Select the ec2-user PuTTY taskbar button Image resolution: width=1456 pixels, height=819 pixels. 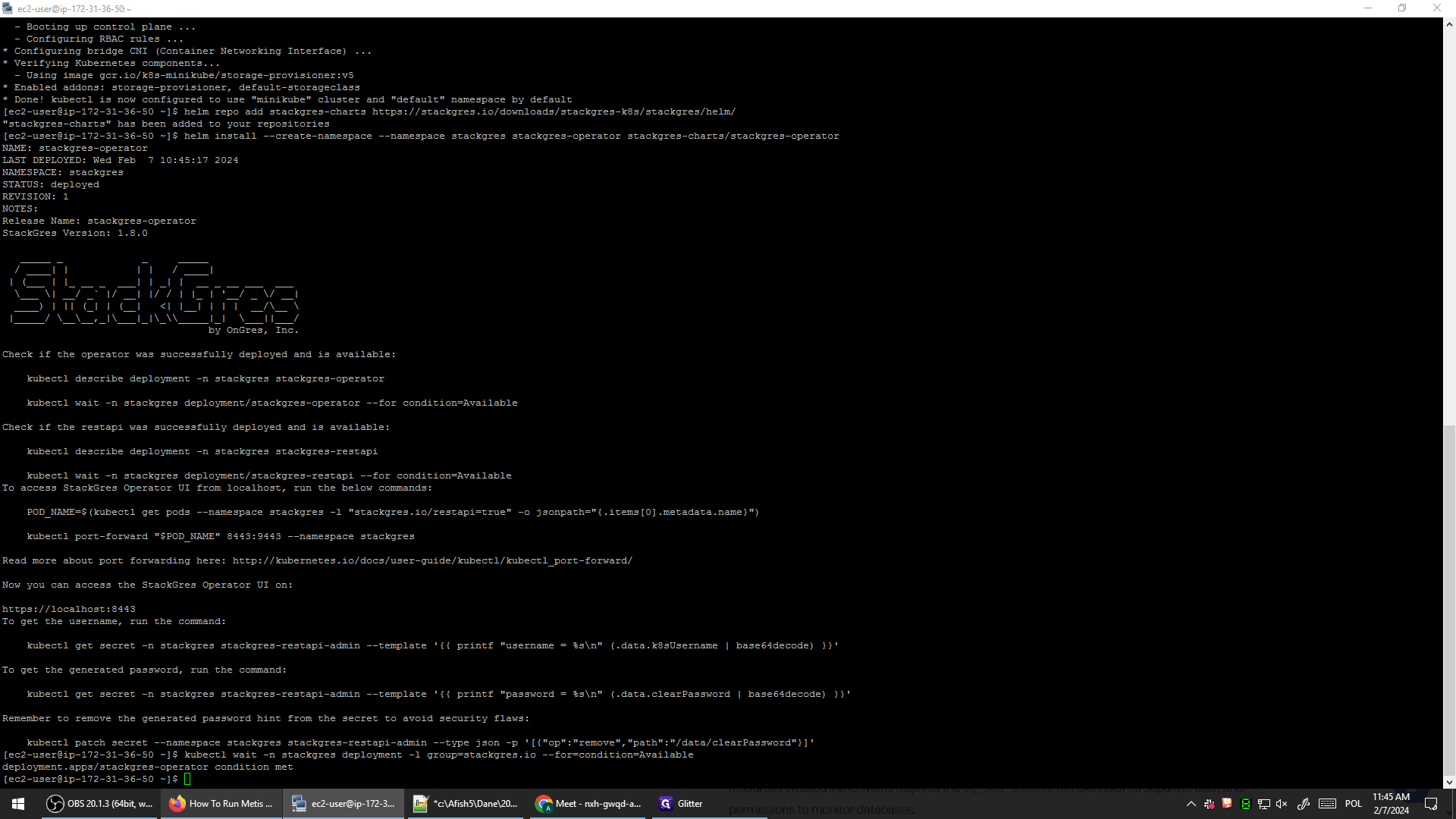click(343, 804)
